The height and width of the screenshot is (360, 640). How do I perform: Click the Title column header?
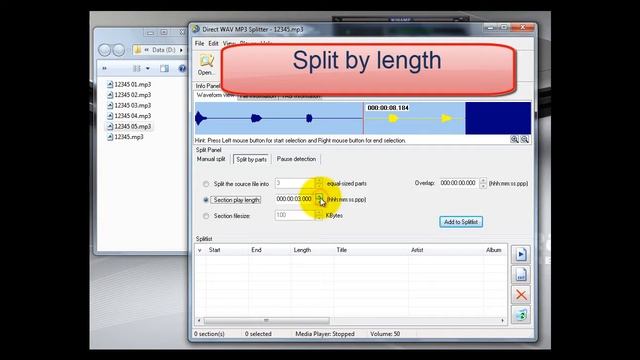click(x=371, y=250)
